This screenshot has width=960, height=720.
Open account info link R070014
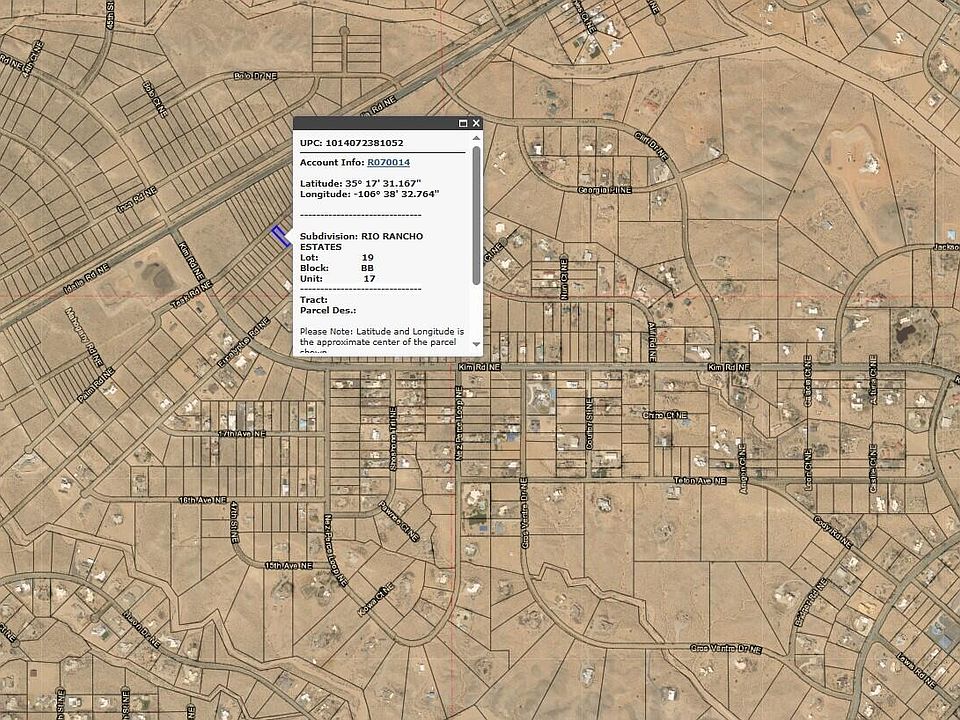point(388,162)
